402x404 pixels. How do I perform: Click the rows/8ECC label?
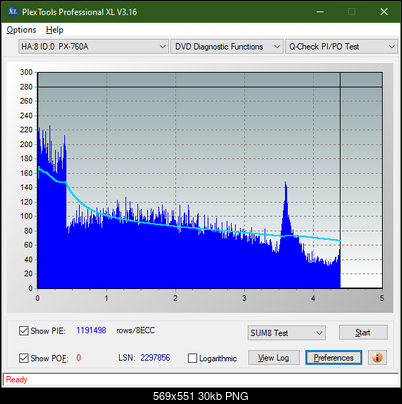pos(135,330)
